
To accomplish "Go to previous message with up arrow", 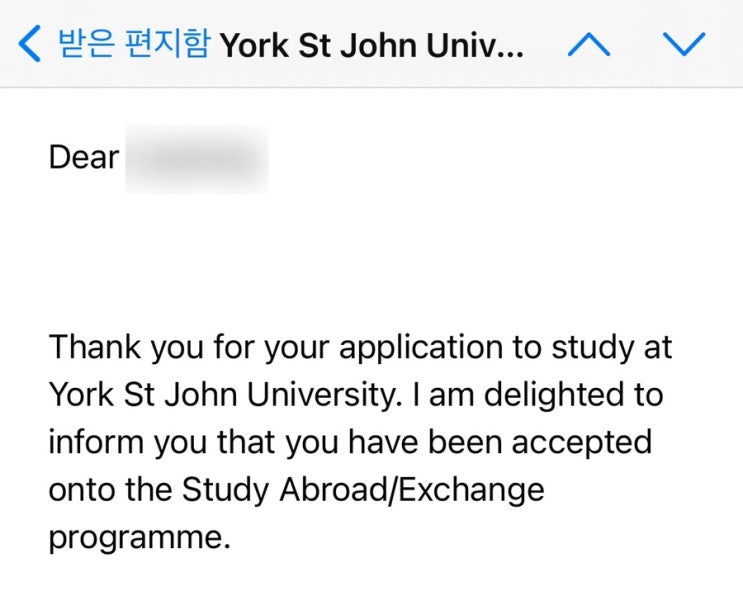I will tap(588, 45).
